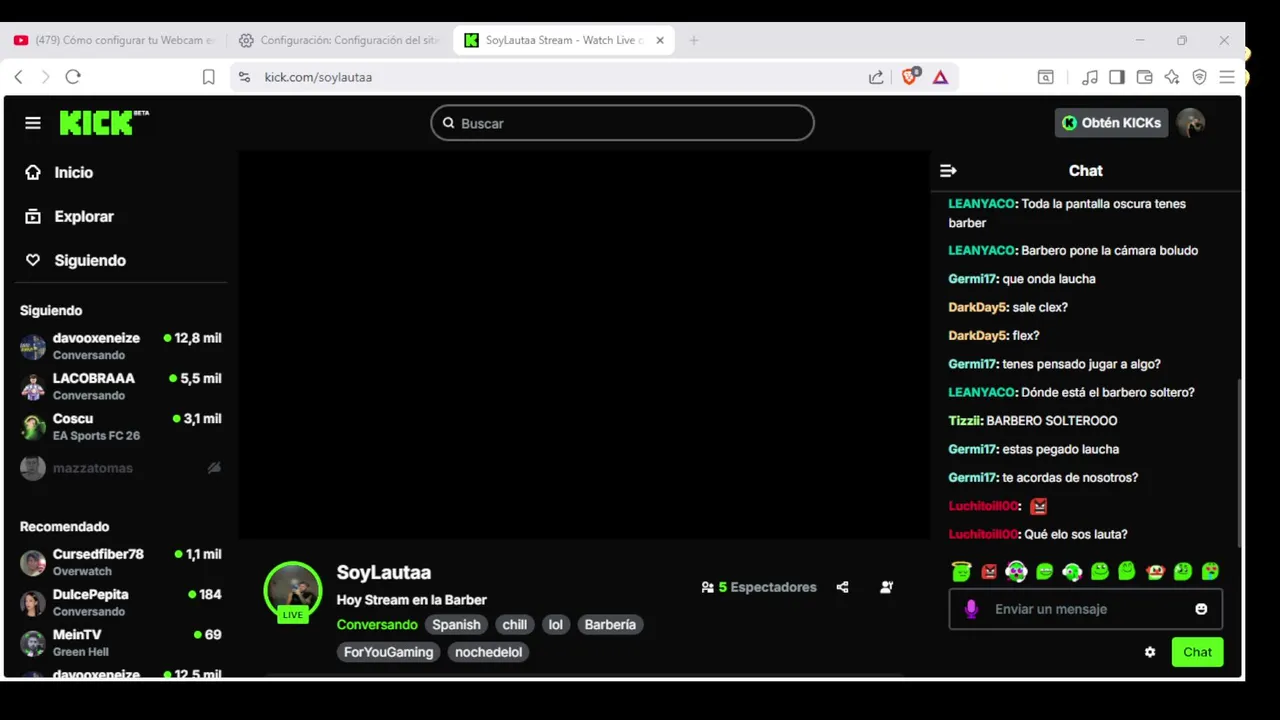Reload the page
Viewport: 1280px width, 720px height.
[x=73, y=77]
